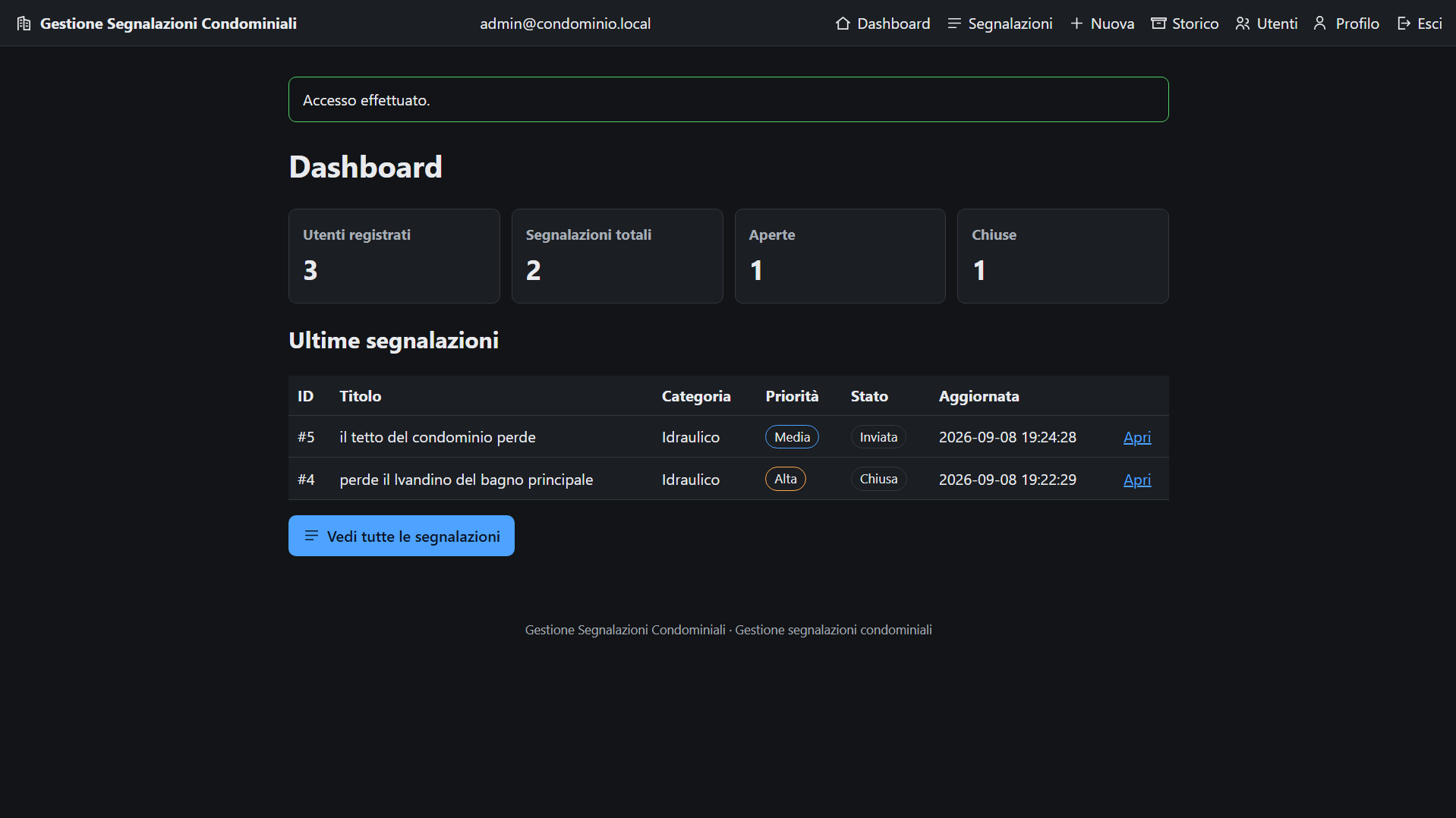Open the Storico navigation item
Viewport: 1456px width, 818px height.
(x=1185, y=24)
